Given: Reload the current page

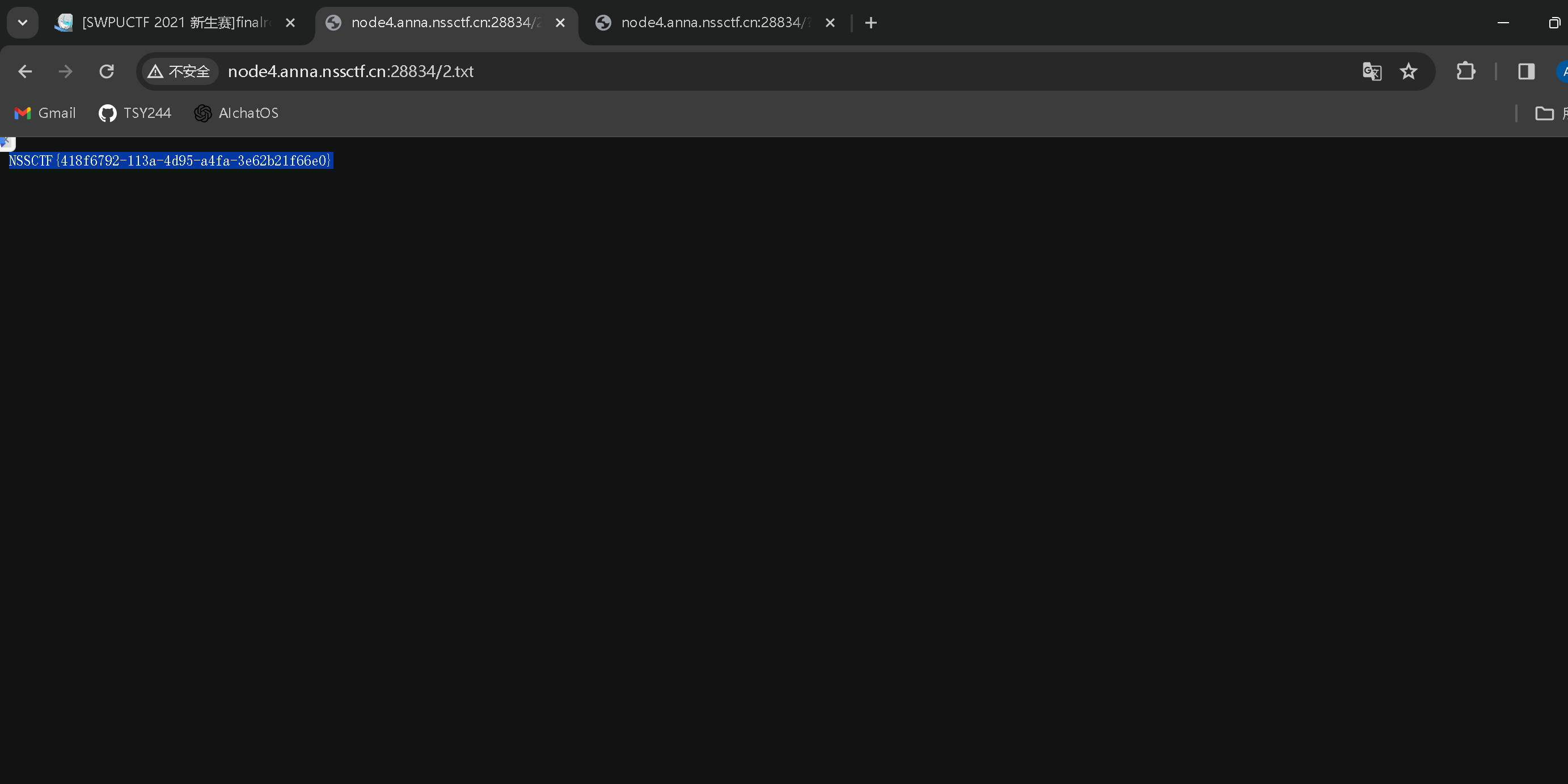Looking at the screenshot, I should pyautogui.click(x=107, y=72).
